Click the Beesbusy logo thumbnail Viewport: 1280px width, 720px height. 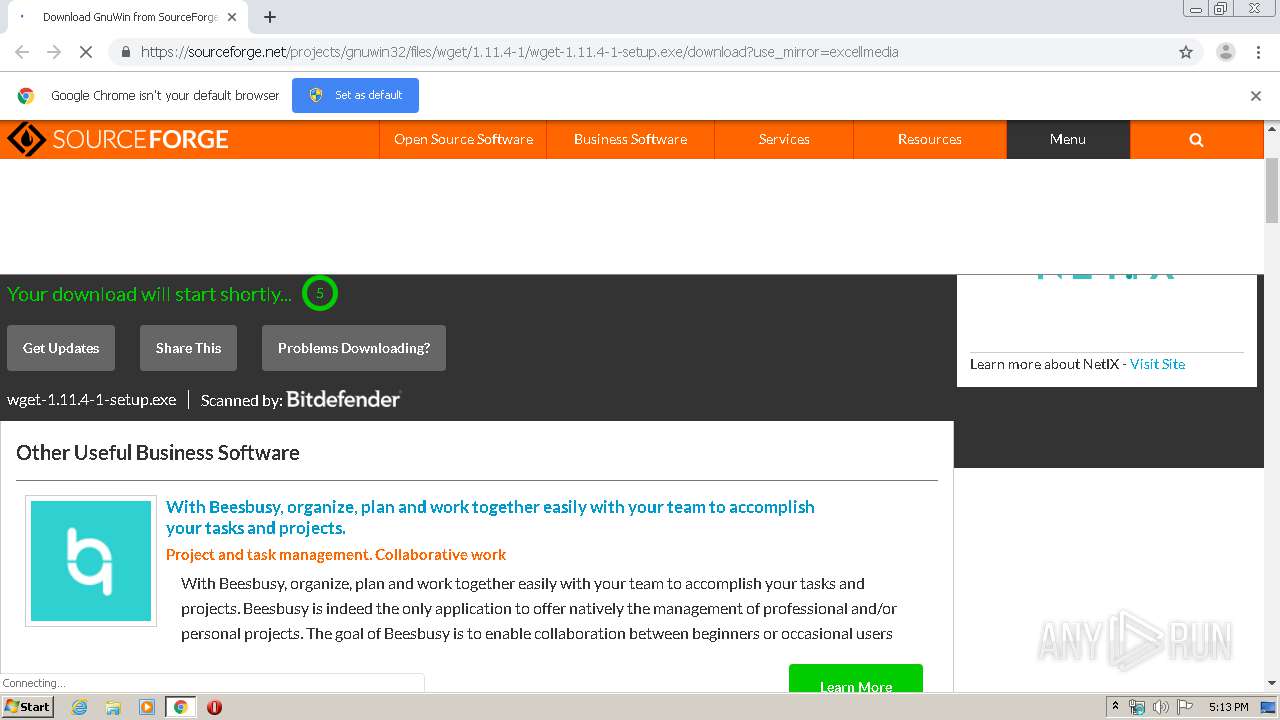[91, 561]
